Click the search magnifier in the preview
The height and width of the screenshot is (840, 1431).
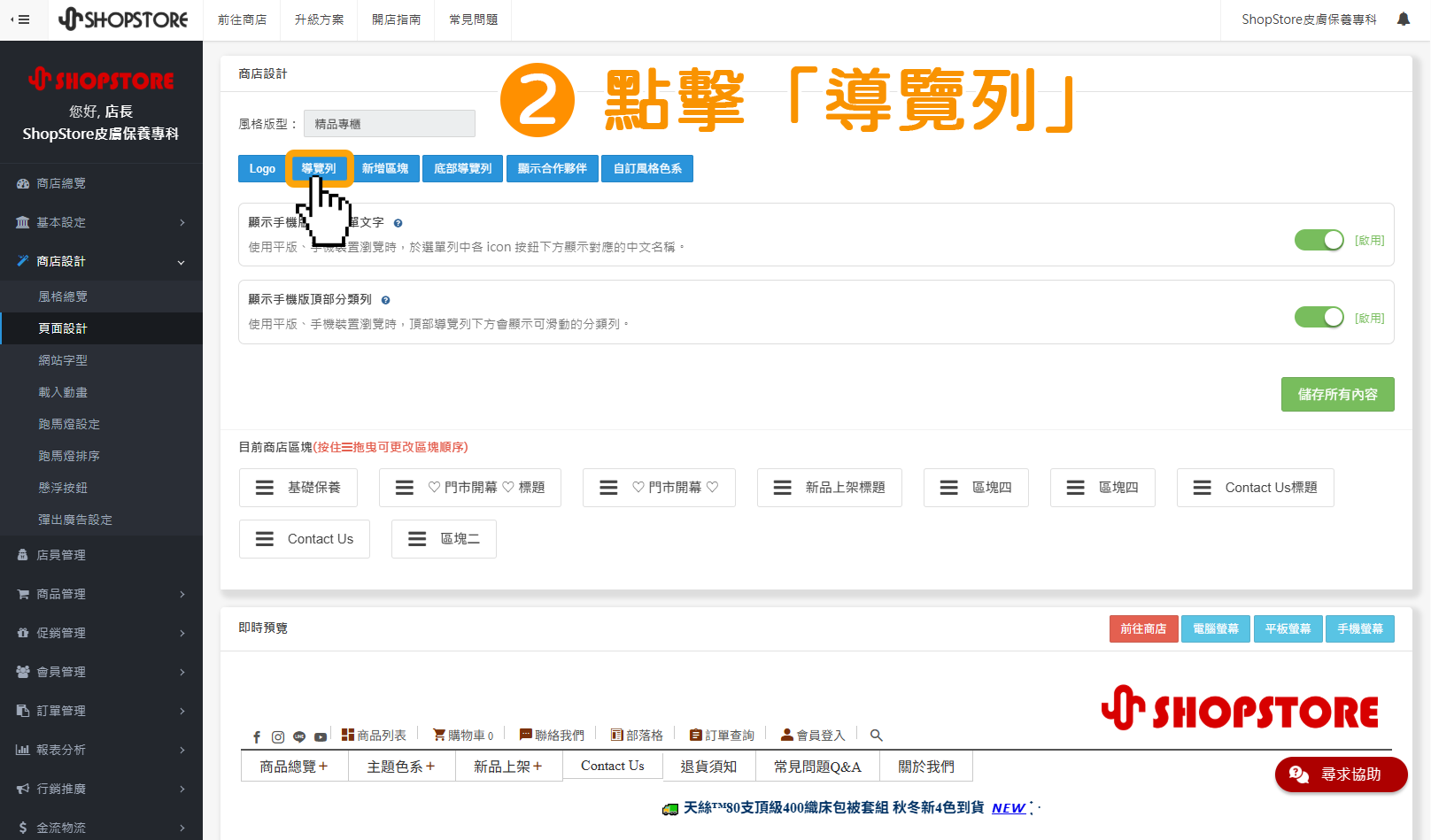coord(877,736)
